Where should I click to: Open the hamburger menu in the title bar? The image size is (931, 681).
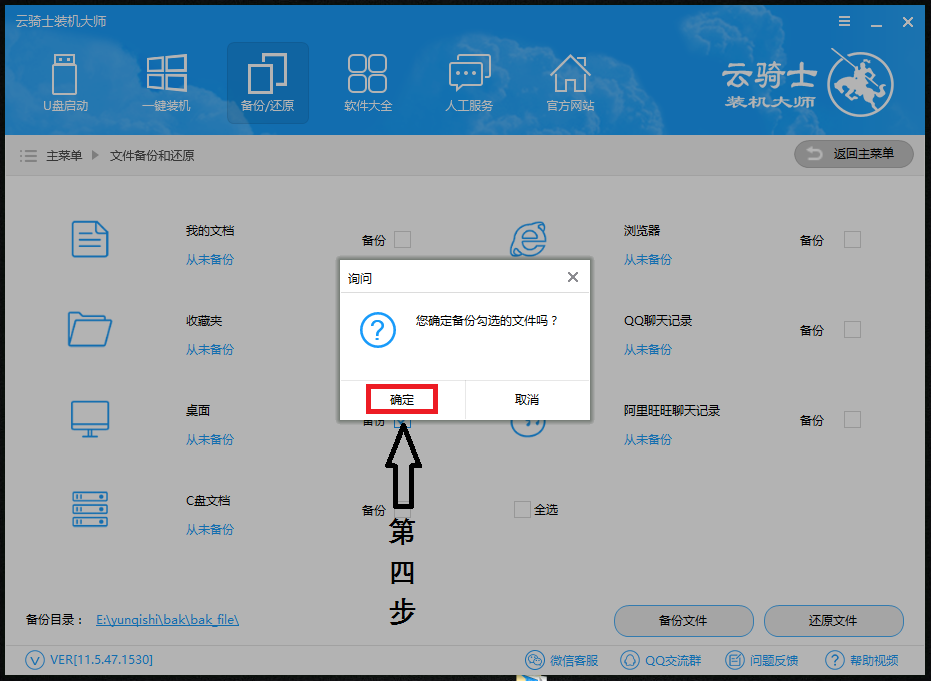[x=844, y=21]
